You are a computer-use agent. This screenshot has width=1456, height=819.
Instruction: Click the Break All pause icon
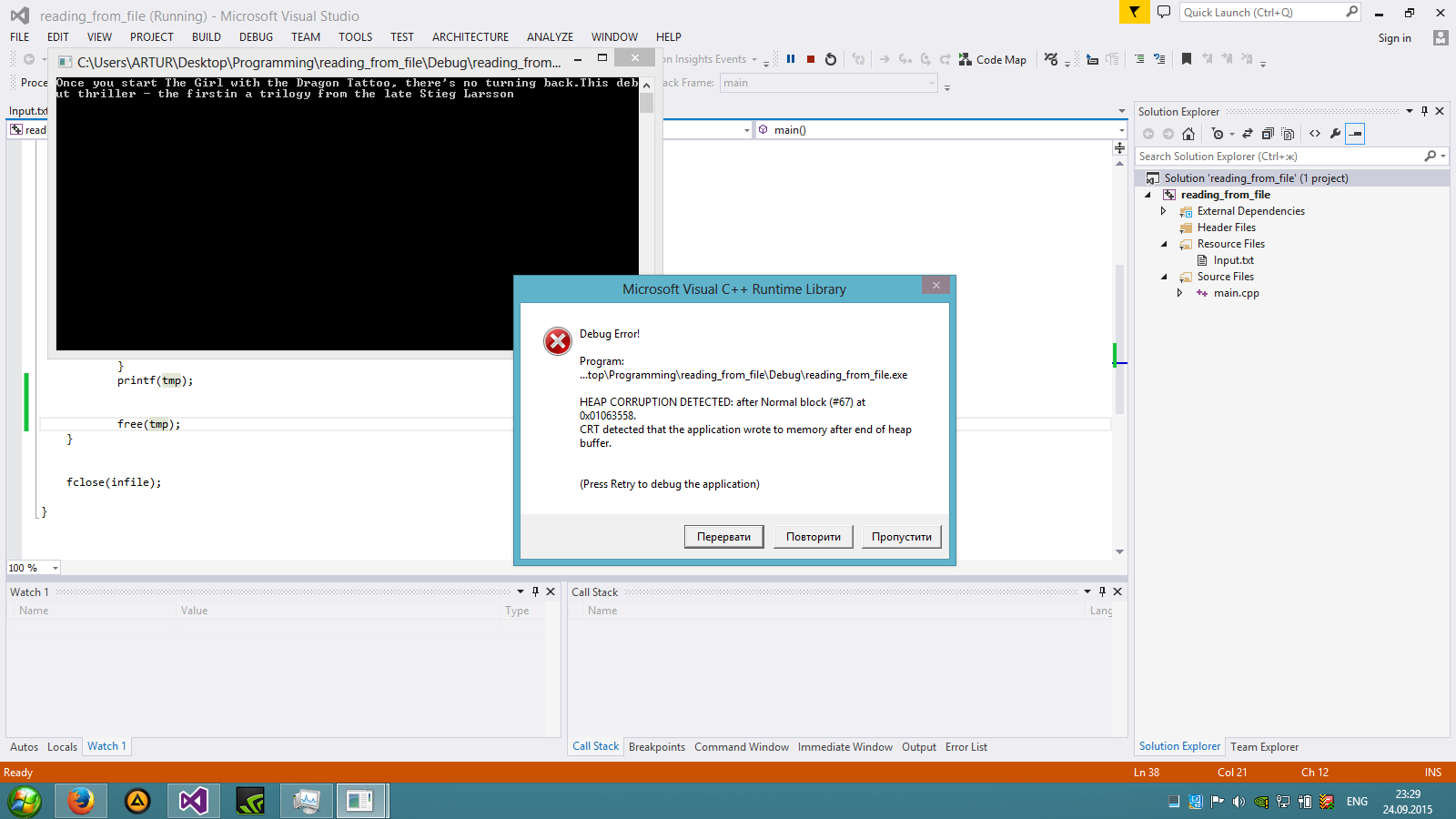click(791, 59)
